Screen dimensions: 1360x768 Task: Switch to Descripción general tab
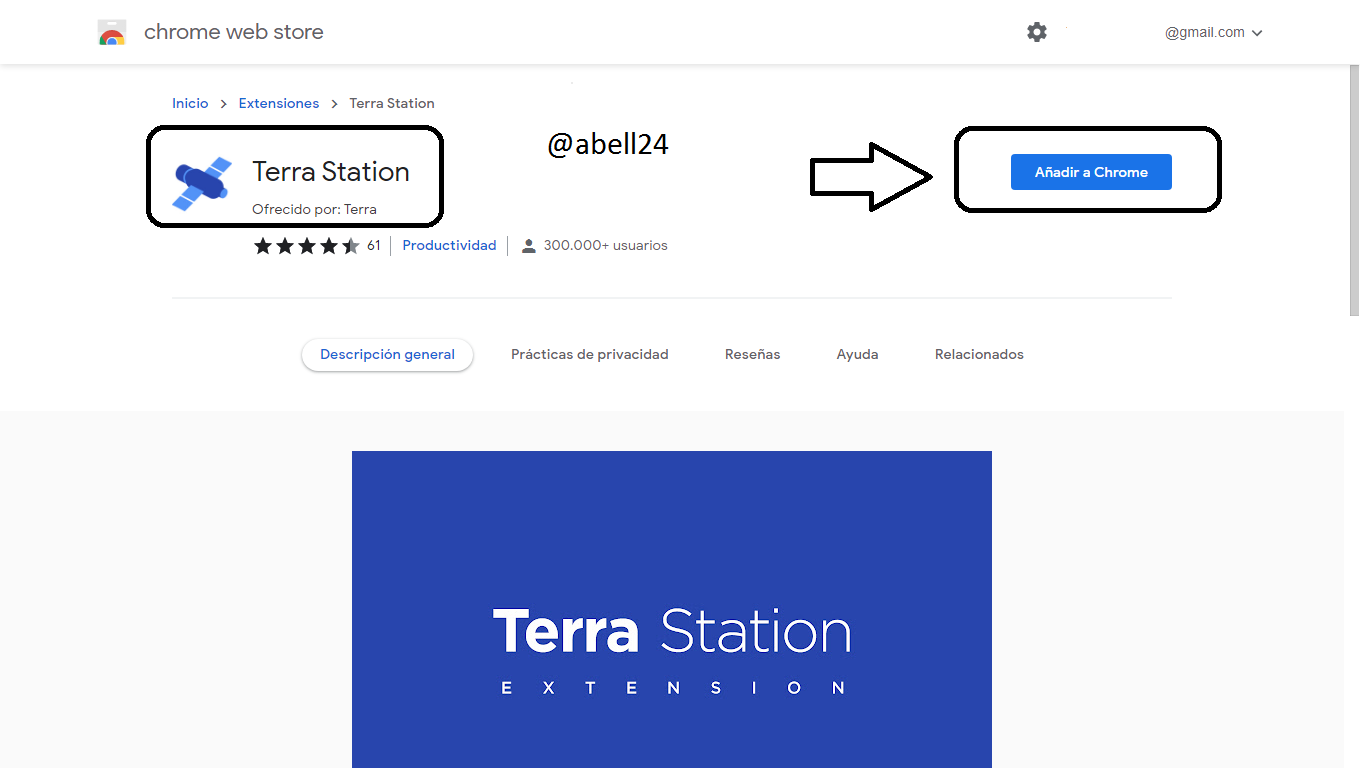coord(387,355)
